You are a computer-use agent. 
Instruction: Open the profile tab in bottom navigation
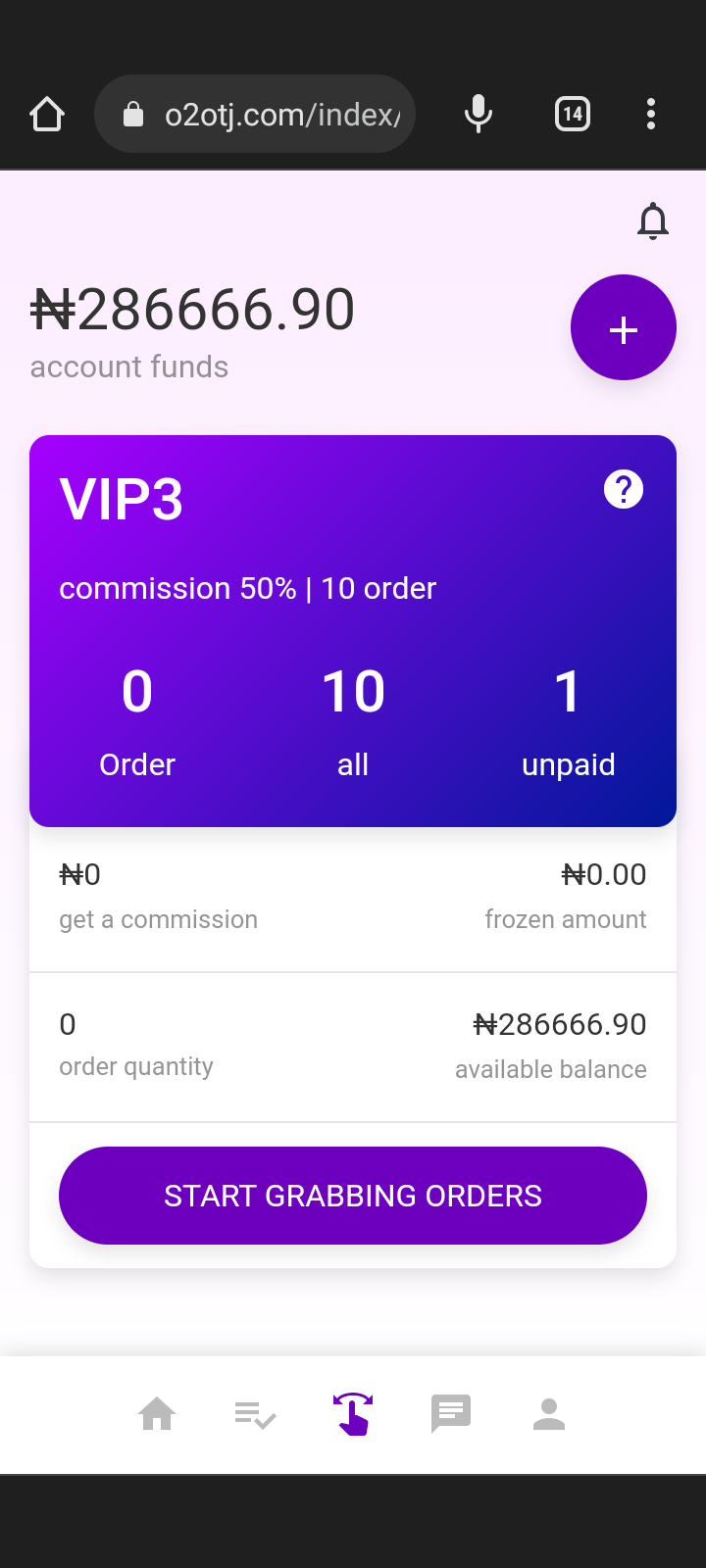click(x=549, y=1414)
